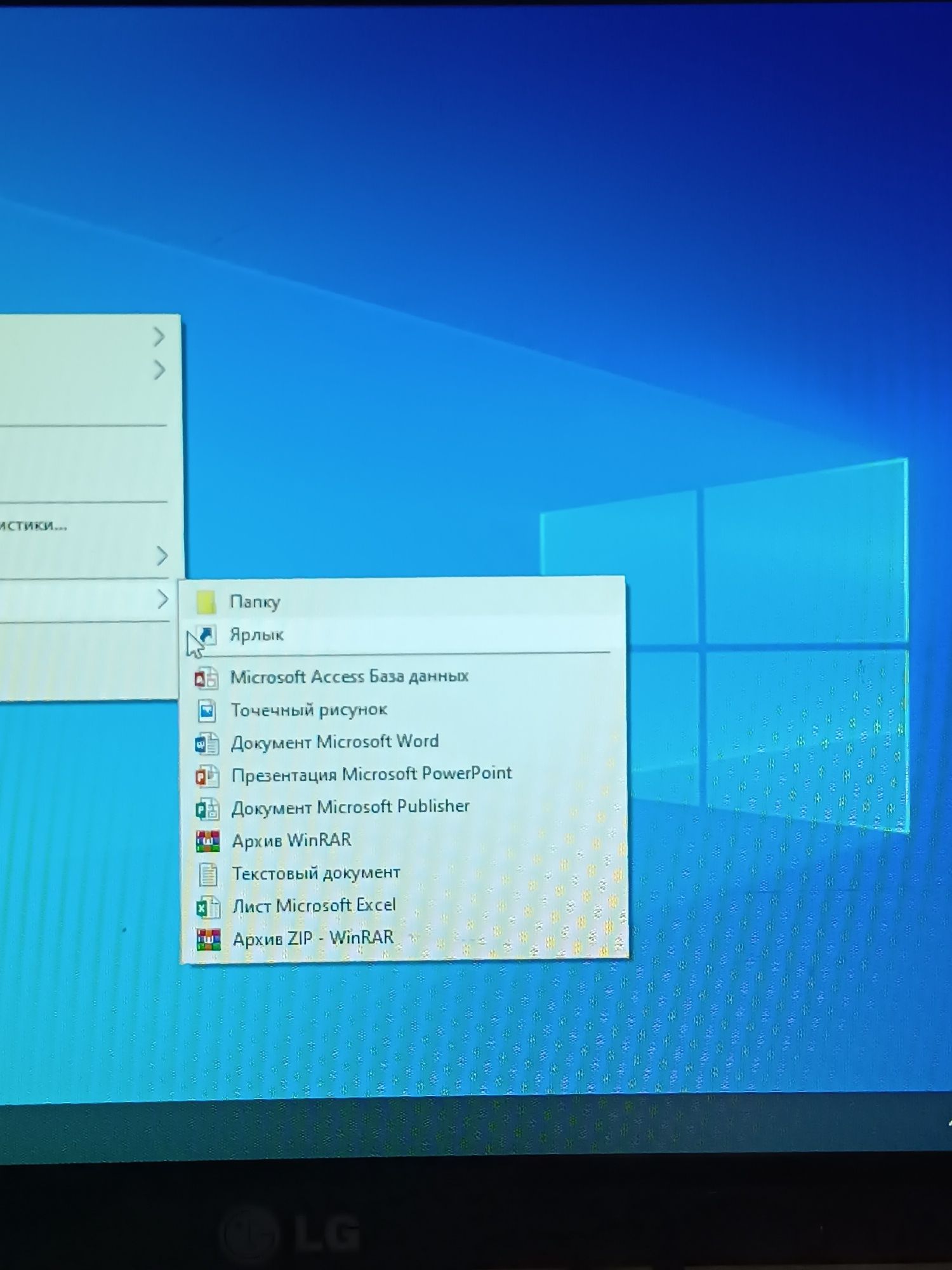Click the PowerPoint presentation icon
This screenshot has height=1270, width=952.
(208, 776)
